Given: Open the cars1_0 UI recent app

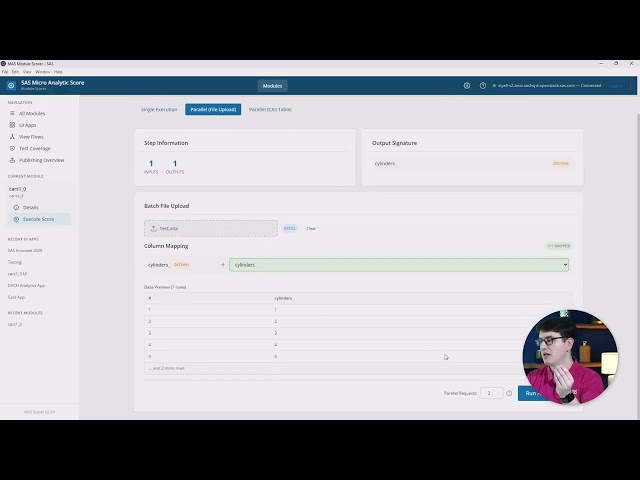Looking at the screenshot, I should pos(18,274).
